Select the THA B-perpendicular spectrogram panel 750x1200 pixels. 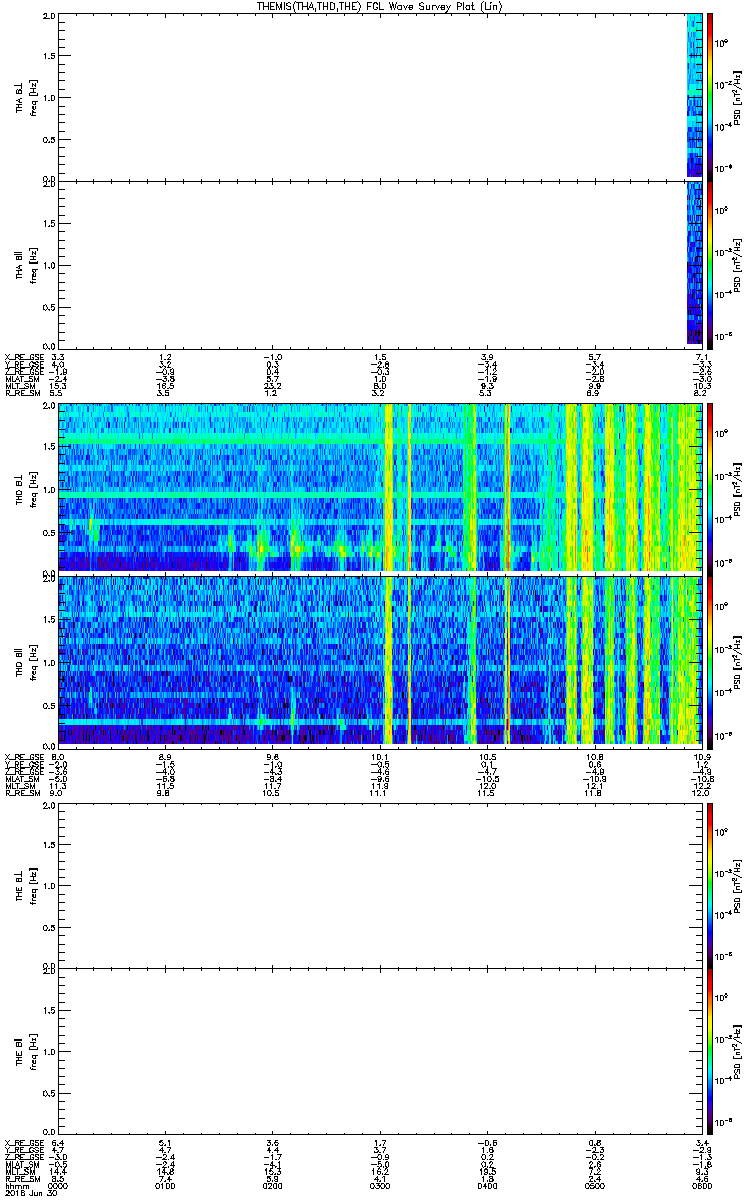tap(380, 96)
